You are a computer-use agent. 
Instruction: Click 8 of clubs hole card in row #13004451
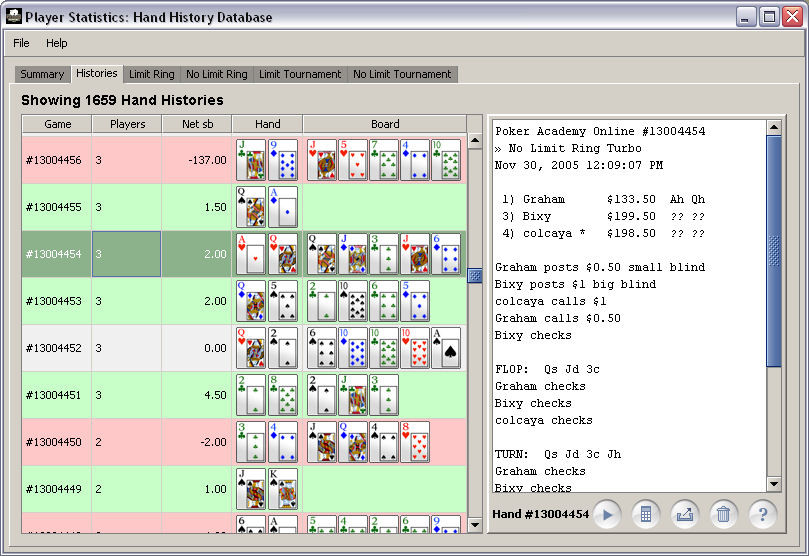point(283,395)
